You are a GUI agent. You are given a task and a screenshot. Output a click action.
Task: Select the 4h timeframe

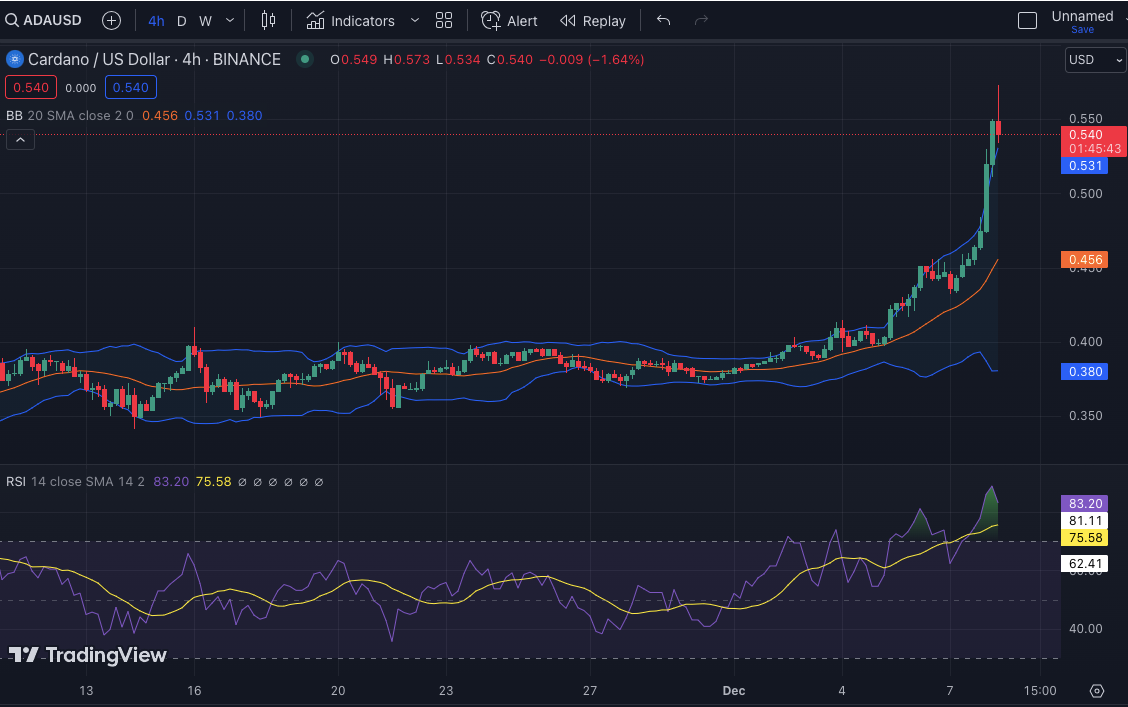[x=157, y=20]
